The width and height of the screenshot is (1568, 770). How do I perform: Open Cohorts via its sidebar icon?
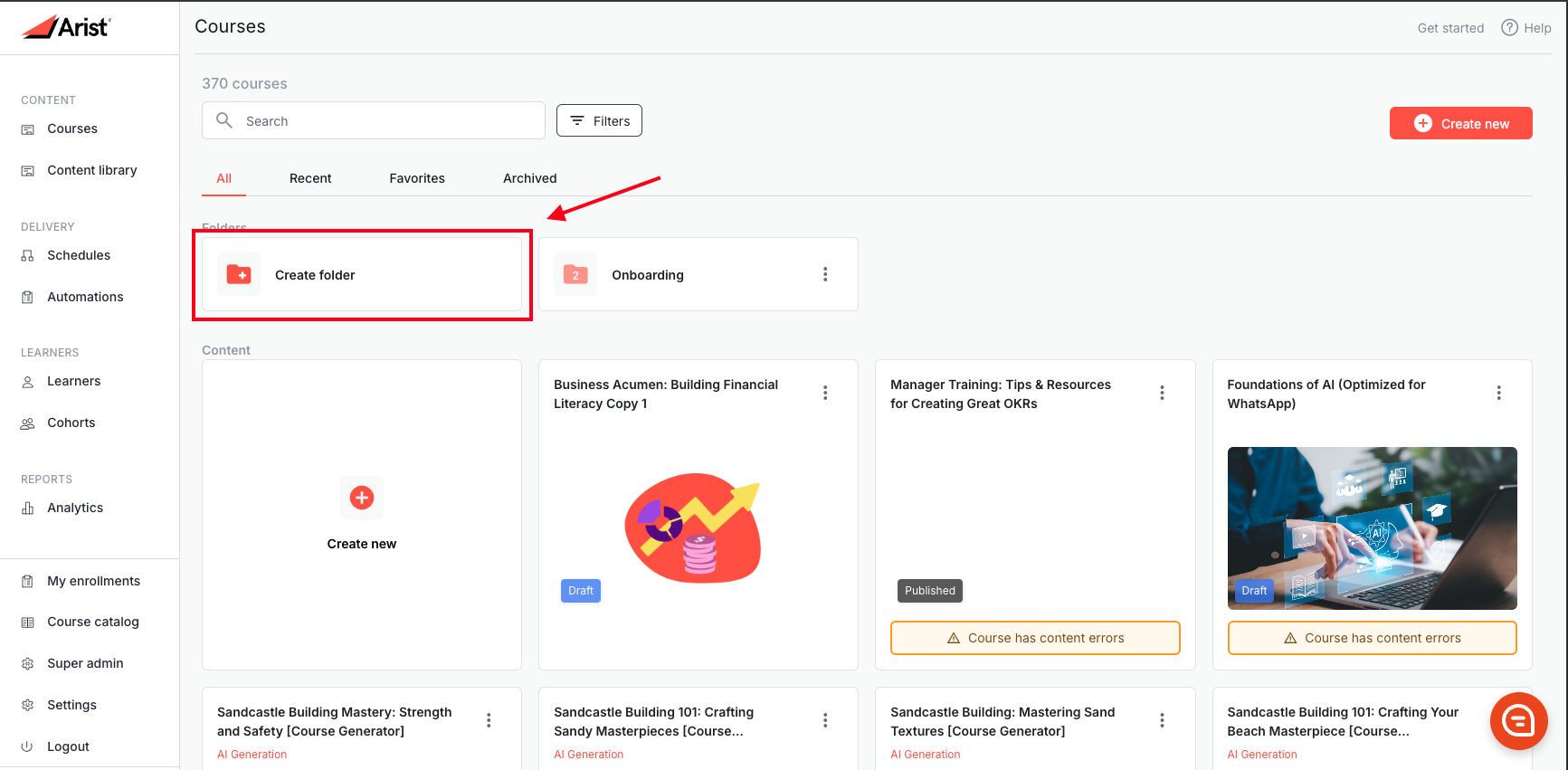tap(28, 423)
